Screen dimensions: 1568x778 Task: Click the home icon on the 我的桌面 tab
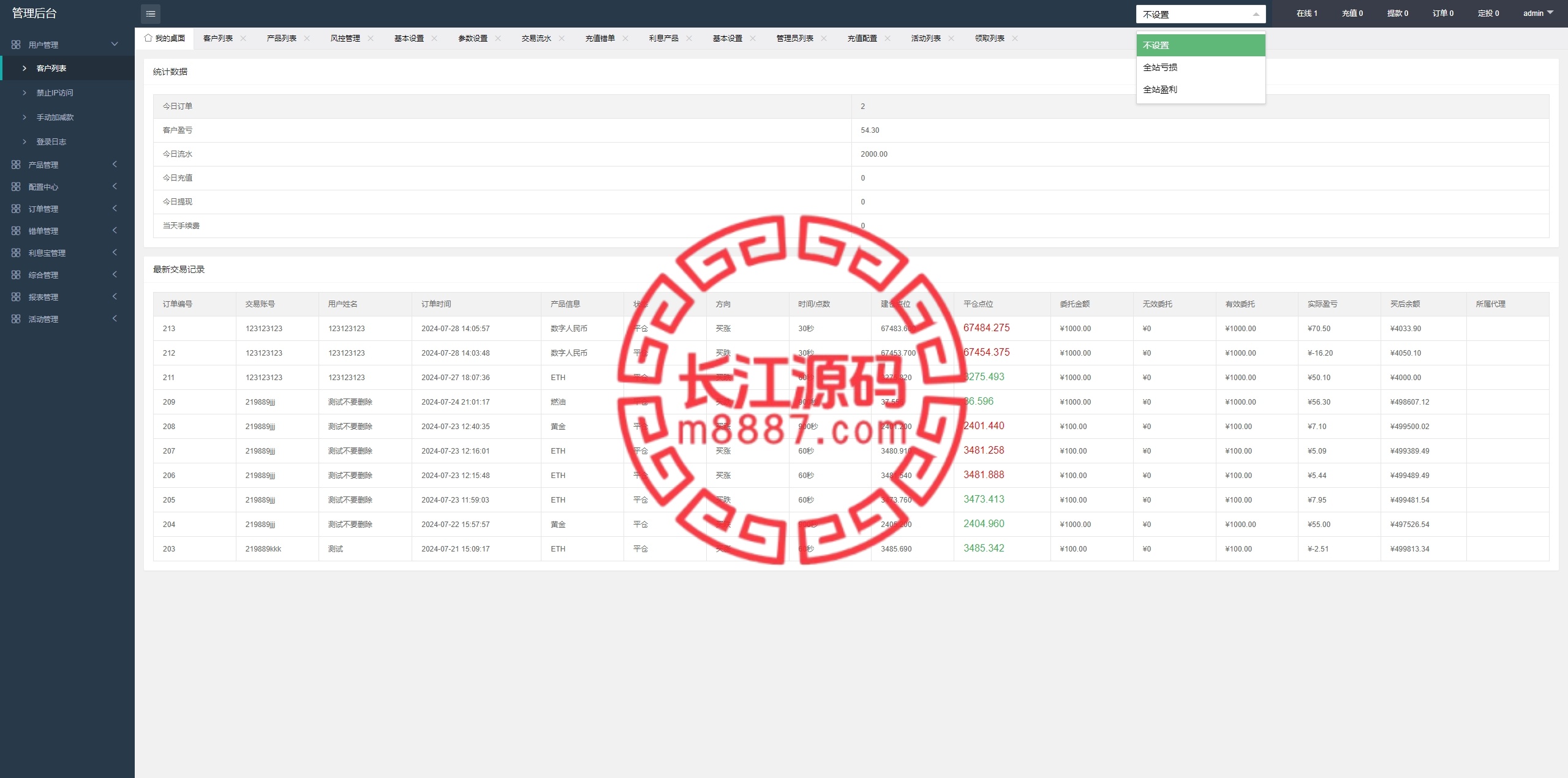[x=148, y=38]
